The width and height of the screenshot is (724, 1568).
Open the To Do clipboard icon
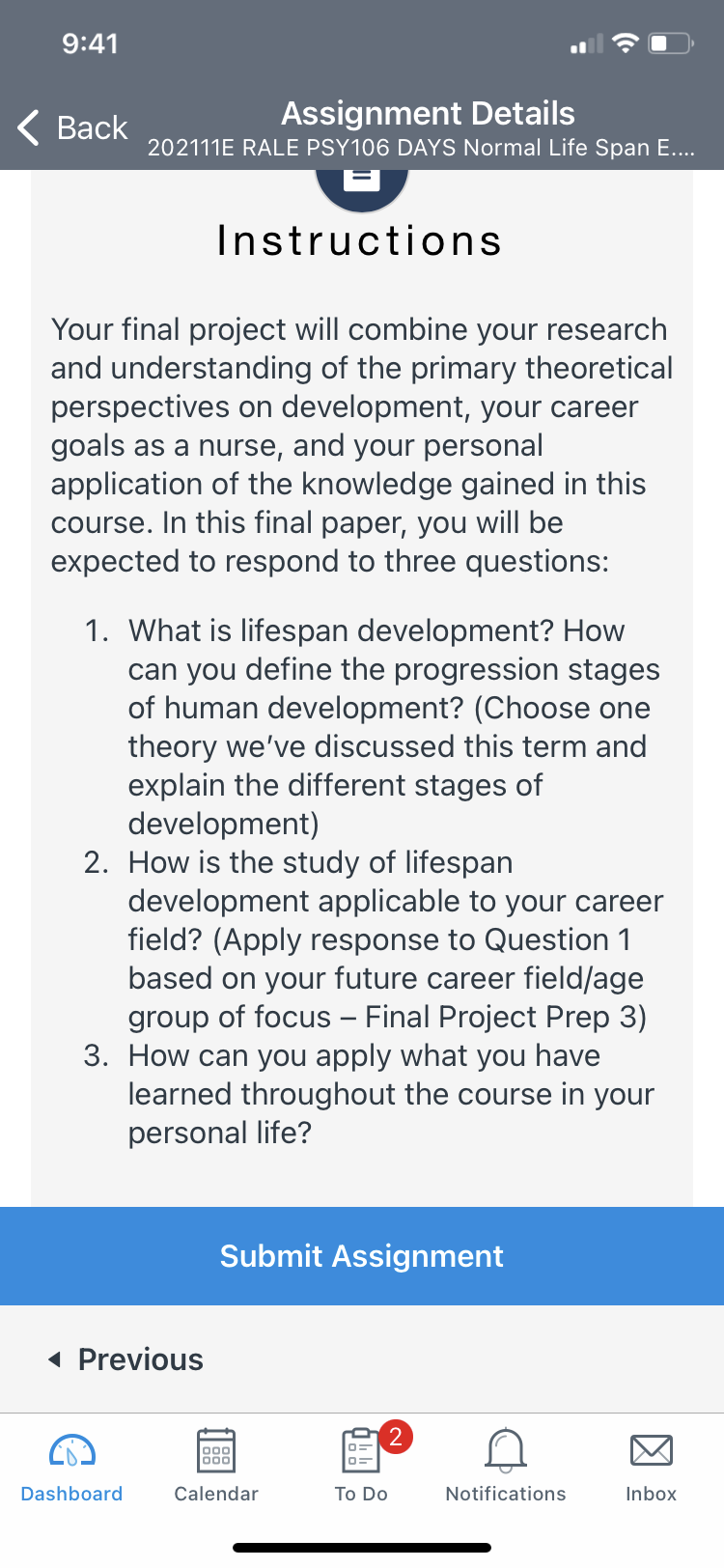[361, 1450]
